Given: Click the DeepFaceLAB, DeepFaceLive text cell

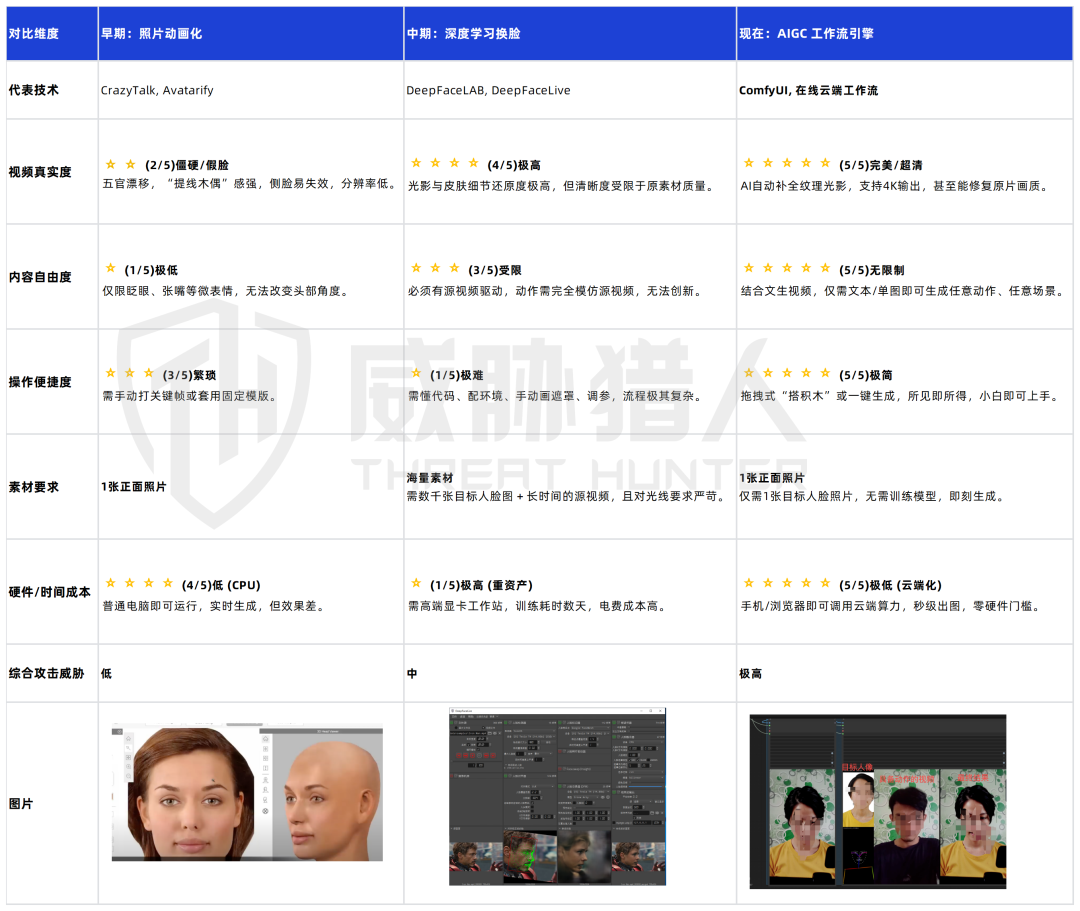Looking at the screenshot, I should coord(488,90).
